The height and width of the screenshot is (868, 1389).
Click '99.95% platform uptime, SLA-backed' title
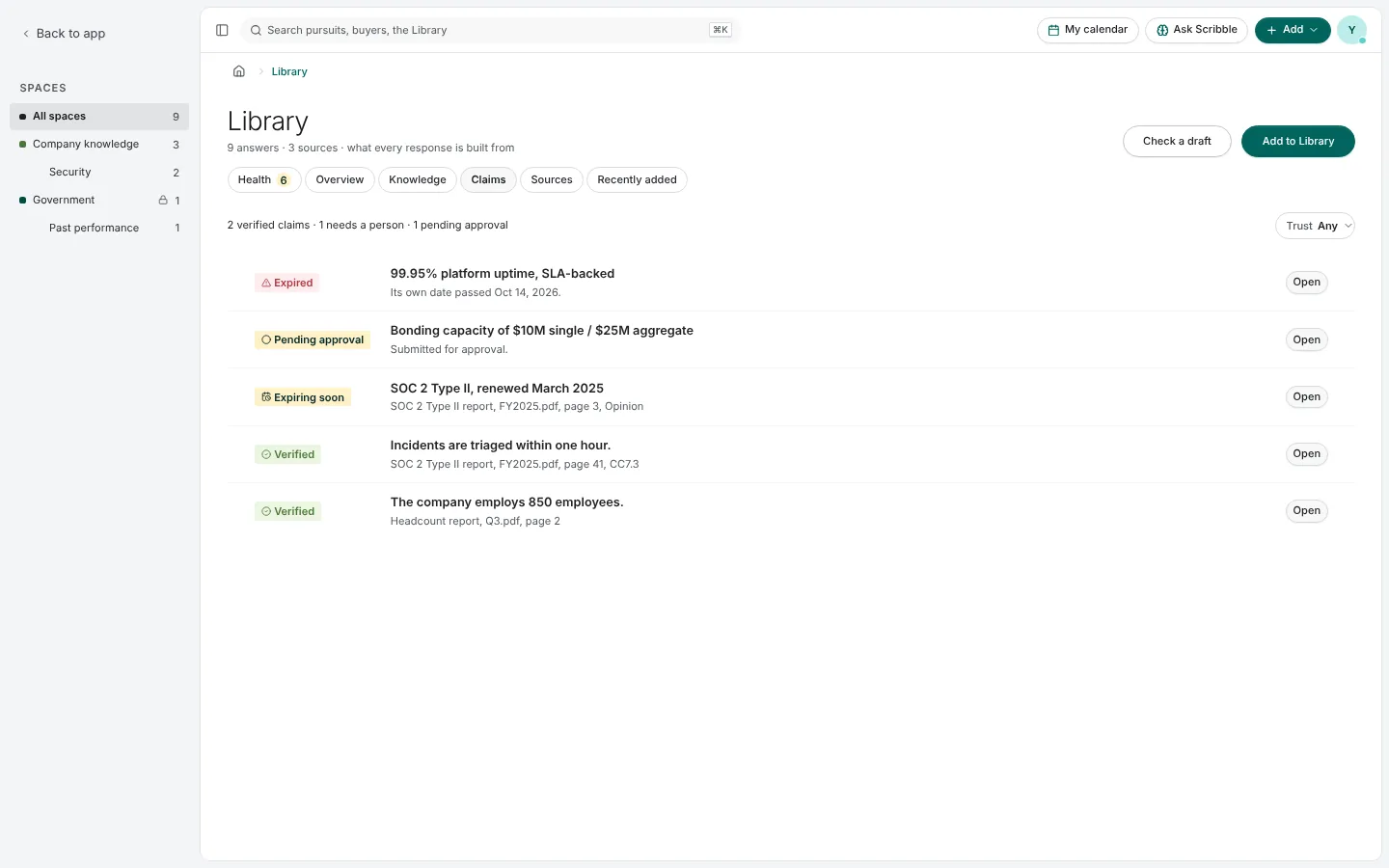coord(503,273)
